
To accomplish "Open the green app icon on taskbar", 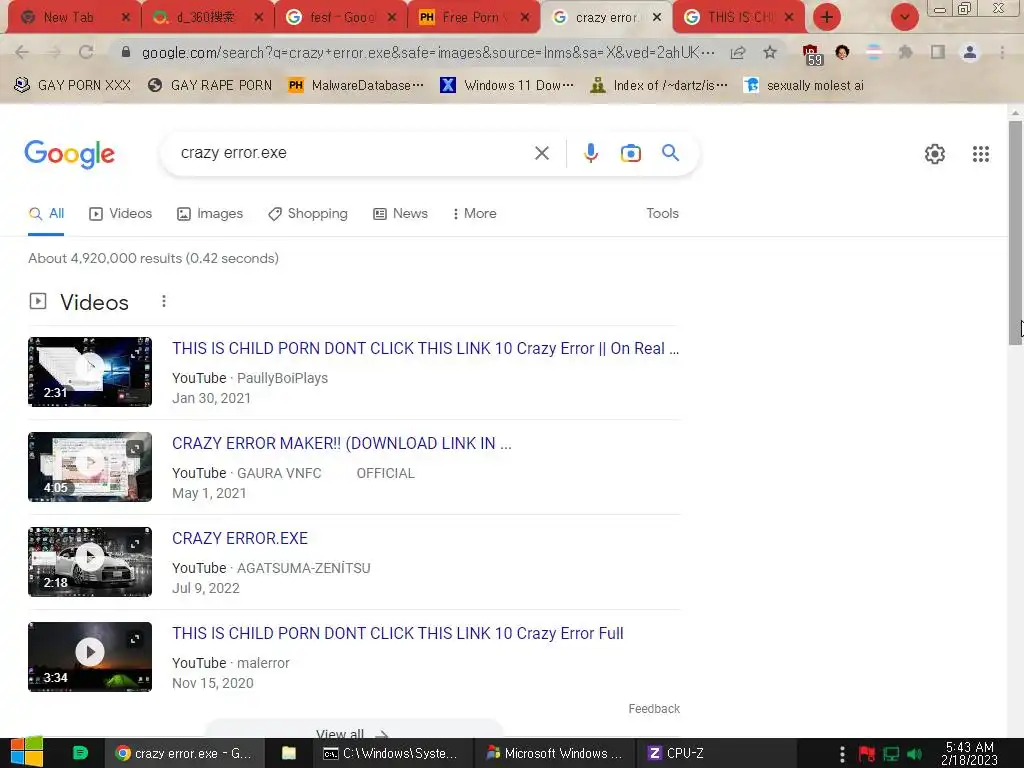I will 80,753.
